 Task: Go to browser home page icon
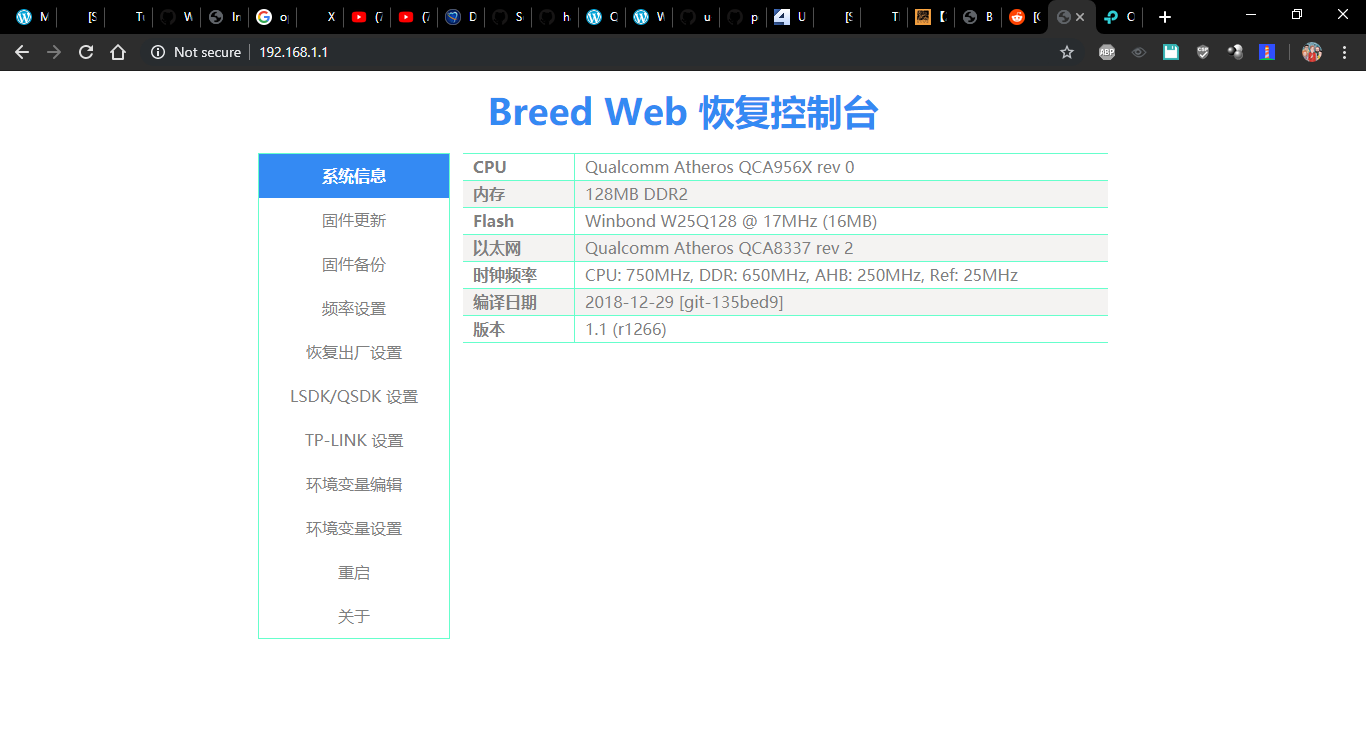coord(118,52)
